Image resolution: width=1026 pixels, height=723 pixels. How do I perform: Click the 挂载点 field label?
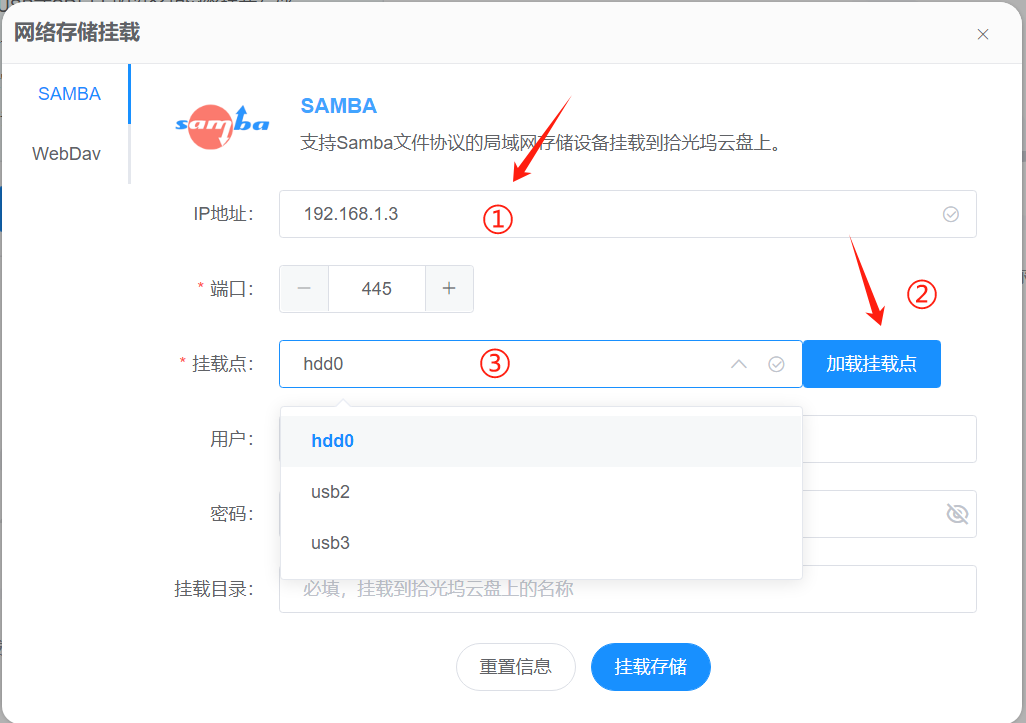point(222,364)
